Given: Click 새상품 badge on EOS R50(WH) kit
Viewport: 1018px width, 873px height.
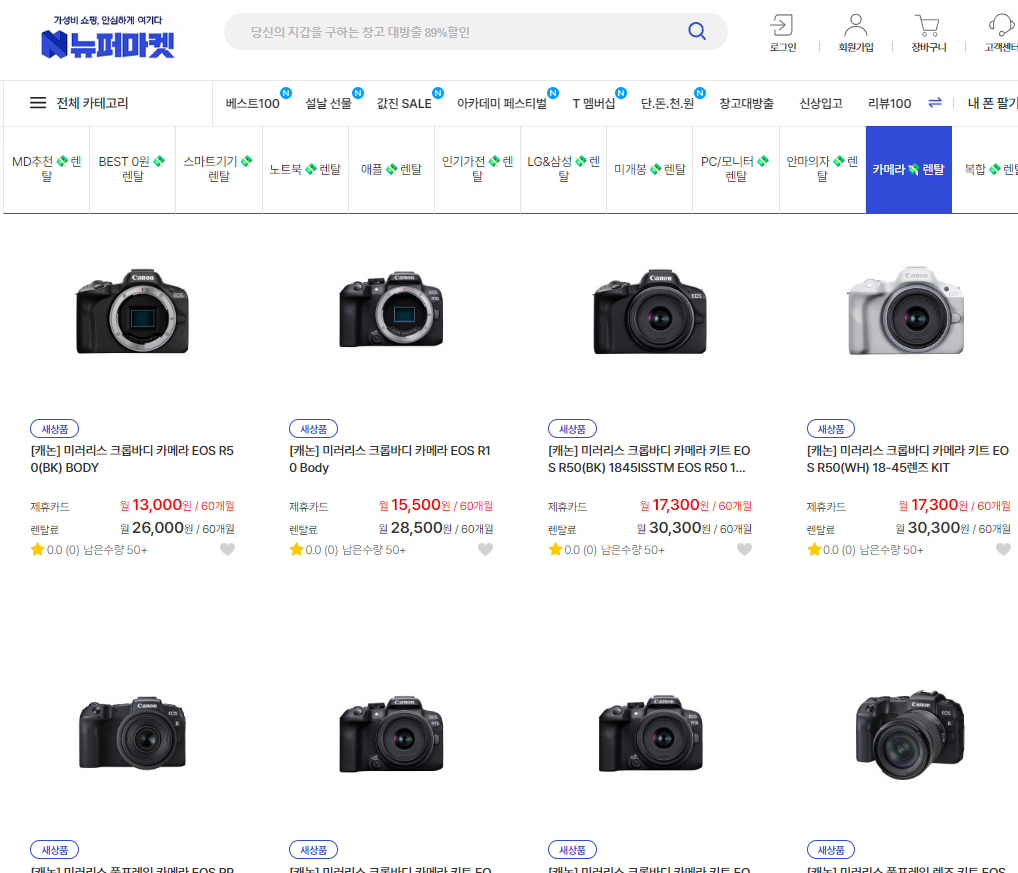Looking at the screenshot, I should pyautogui.click(x=831, y=429).
